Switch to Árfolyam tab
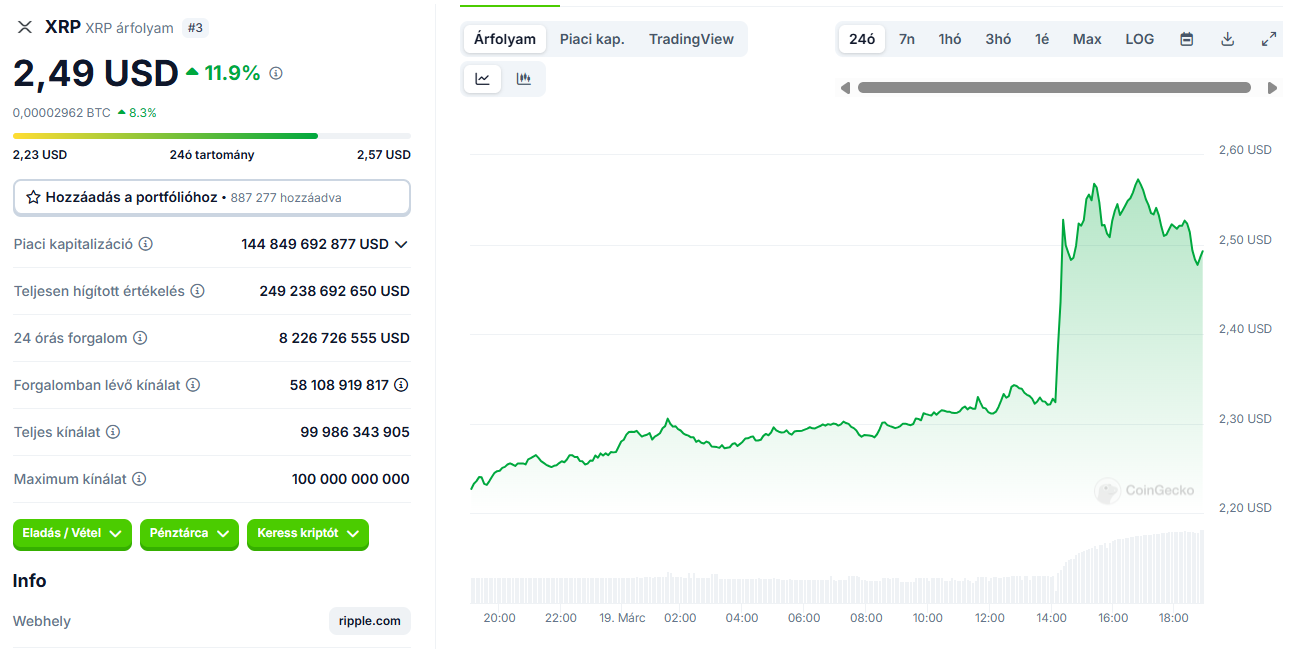 (x=505, y=39)
